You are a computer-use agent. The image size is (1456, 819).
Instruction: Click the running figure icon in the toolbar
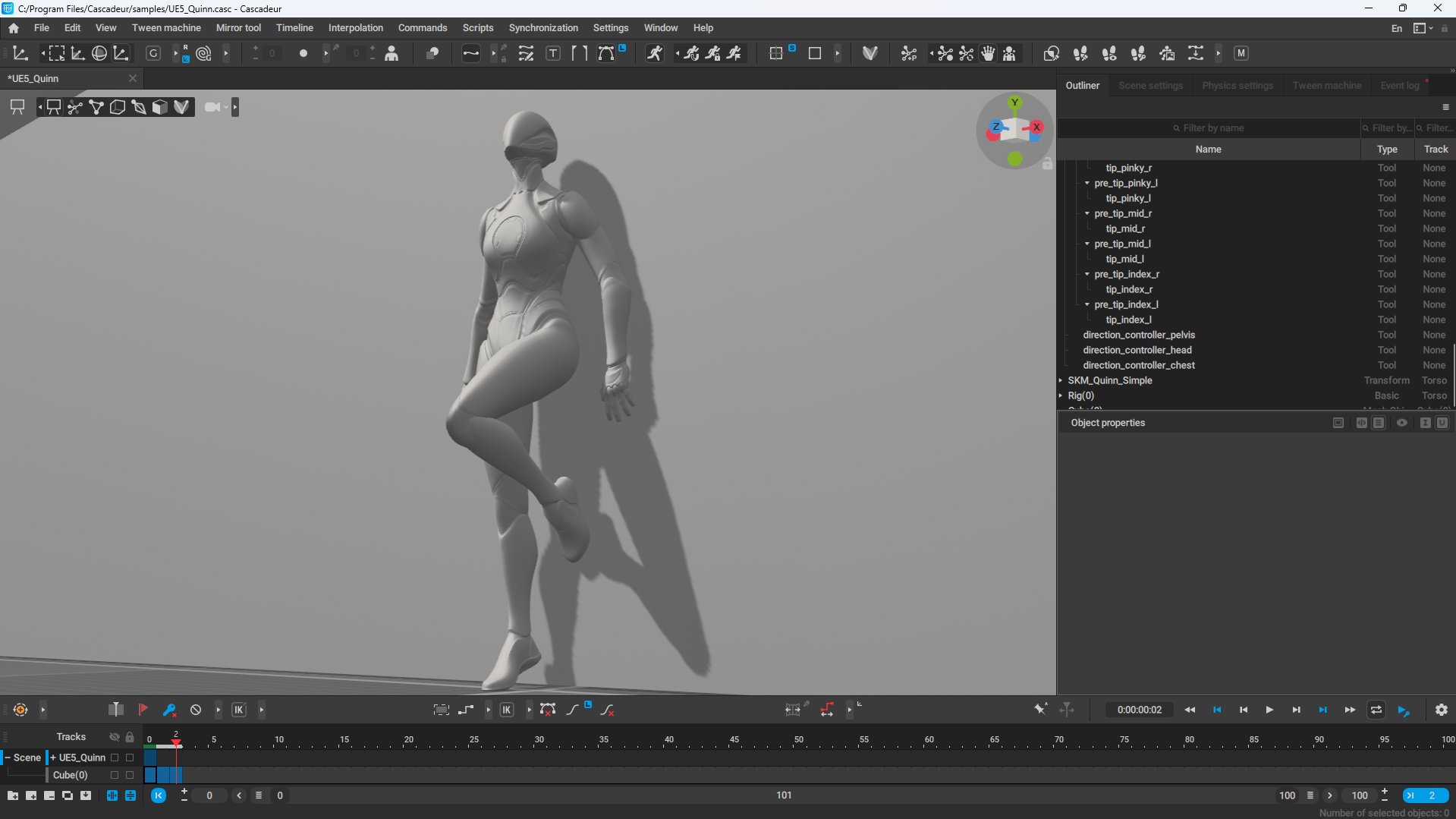click(x=654, y=53)
